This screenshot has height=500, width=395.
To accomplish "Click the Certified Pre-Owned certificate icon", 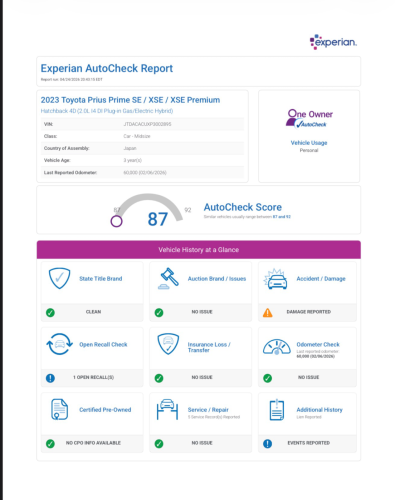I will coord(59,409).
